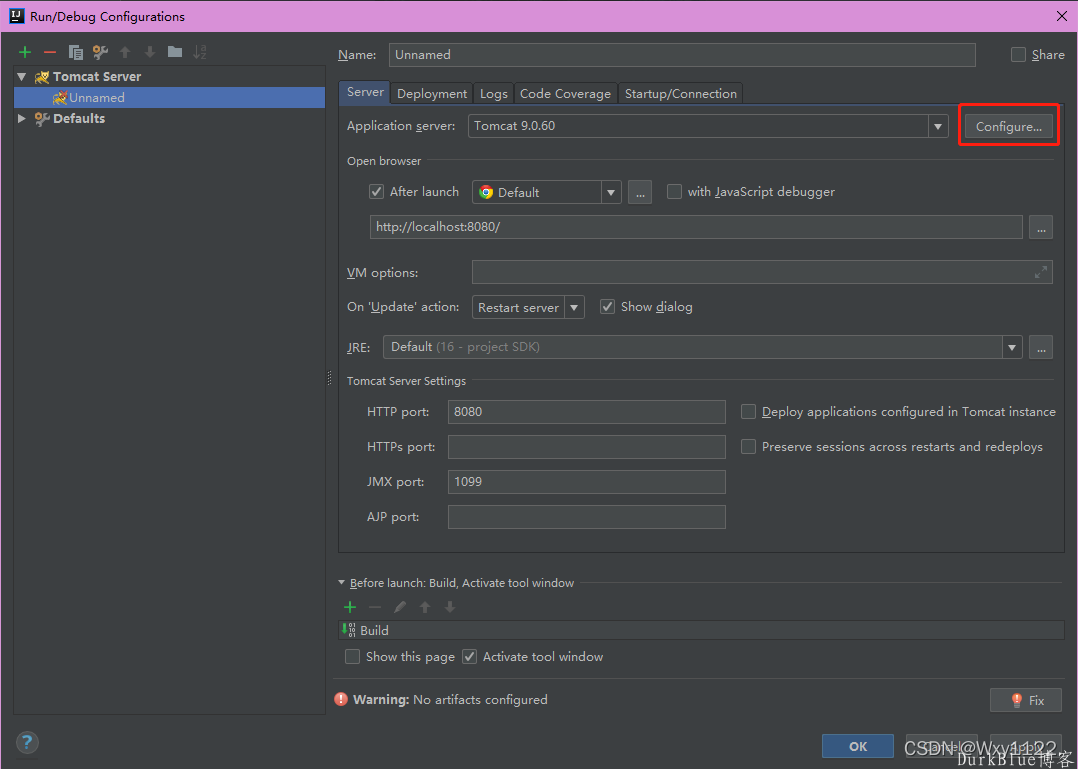
Task: Move configuration down arrow in left toolbar
Action: pyautogui.click(x=150, y=52)
